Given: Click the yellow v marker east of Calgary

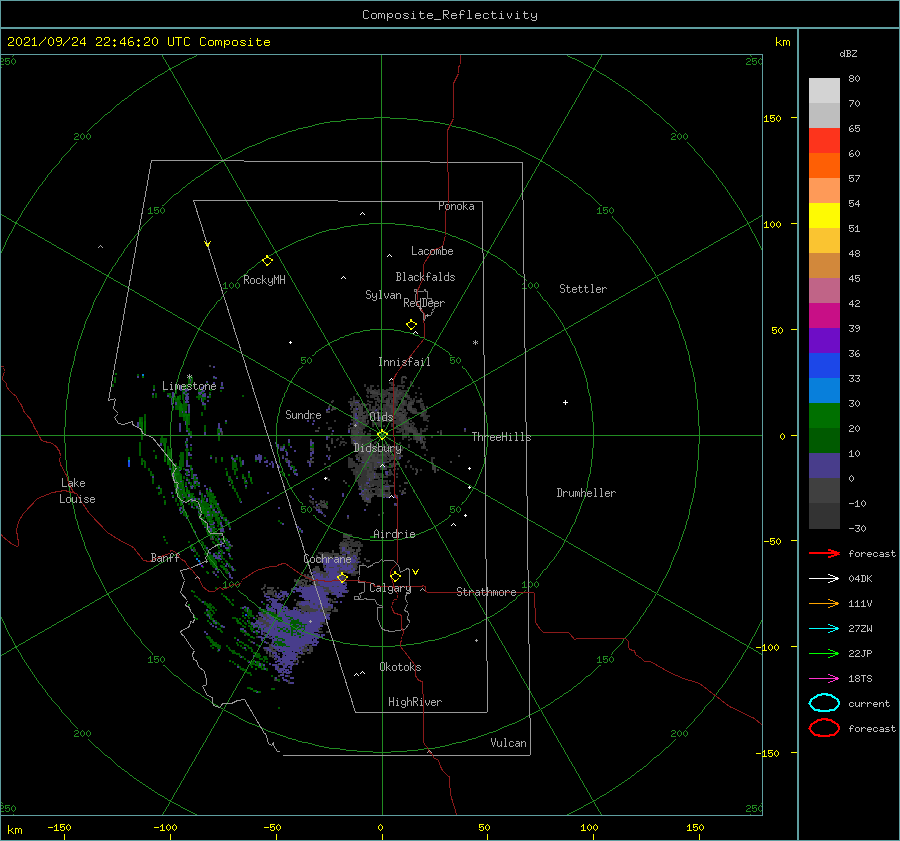Looking at the screenshot, I should pos(415,572).
